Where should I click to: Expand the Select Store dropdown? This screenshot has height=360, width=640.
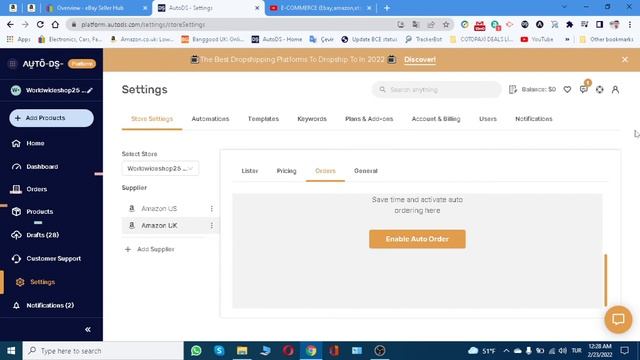point(160,169)
